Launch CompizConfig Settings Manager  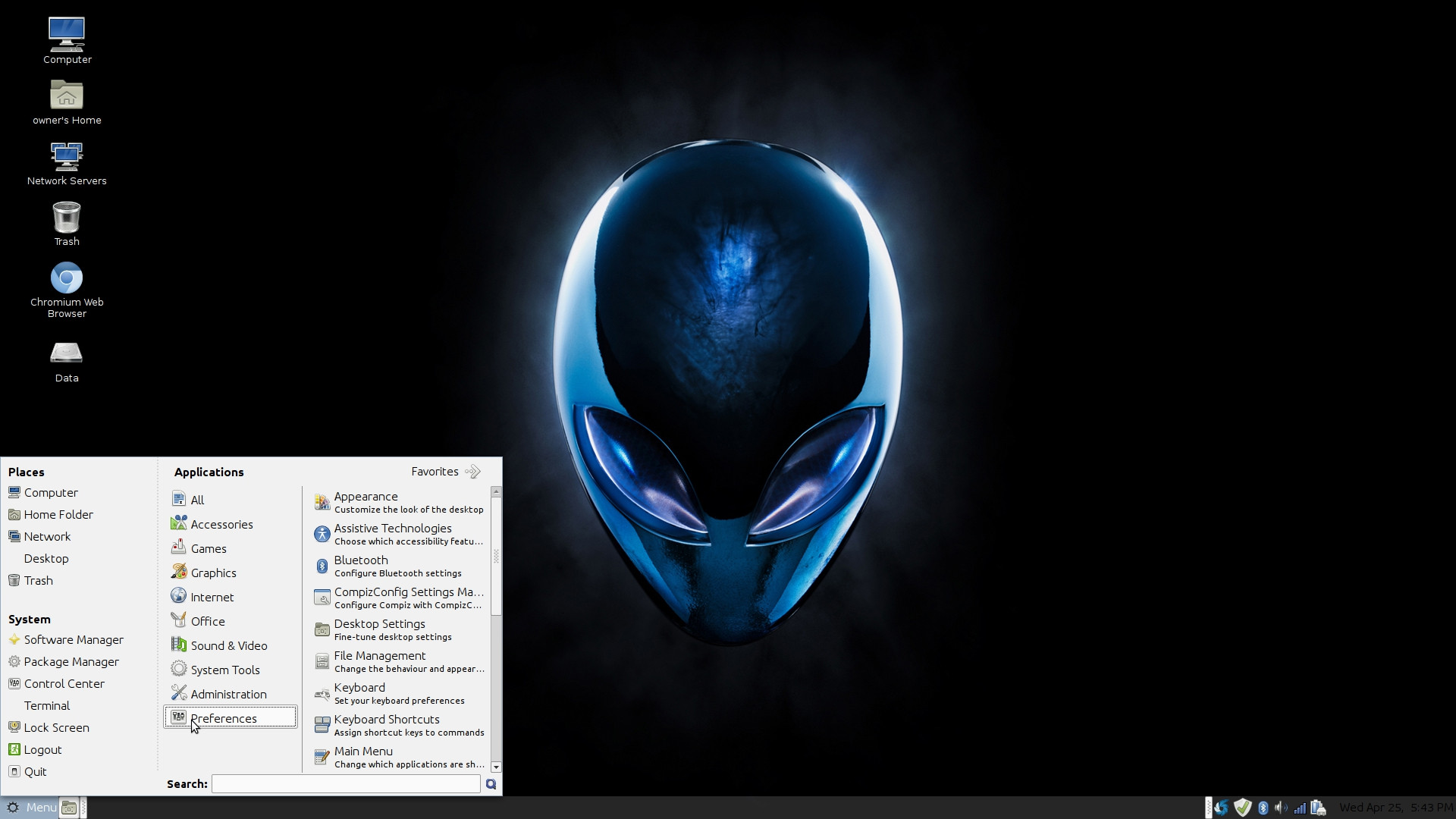point(399,598)
